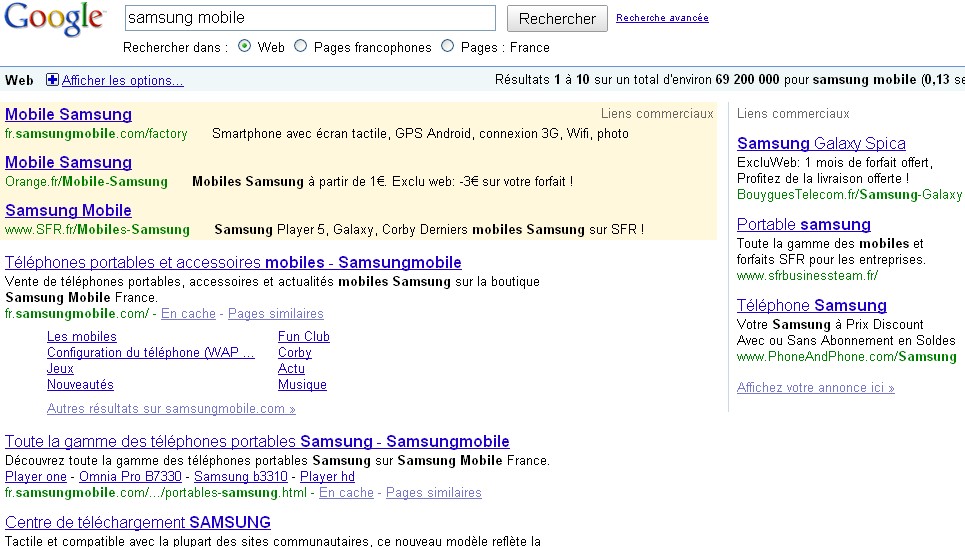
Task: Open Toute la gamme des téléphones portables Samsung result
Action: pyautogui.click(x=257, y=442)
